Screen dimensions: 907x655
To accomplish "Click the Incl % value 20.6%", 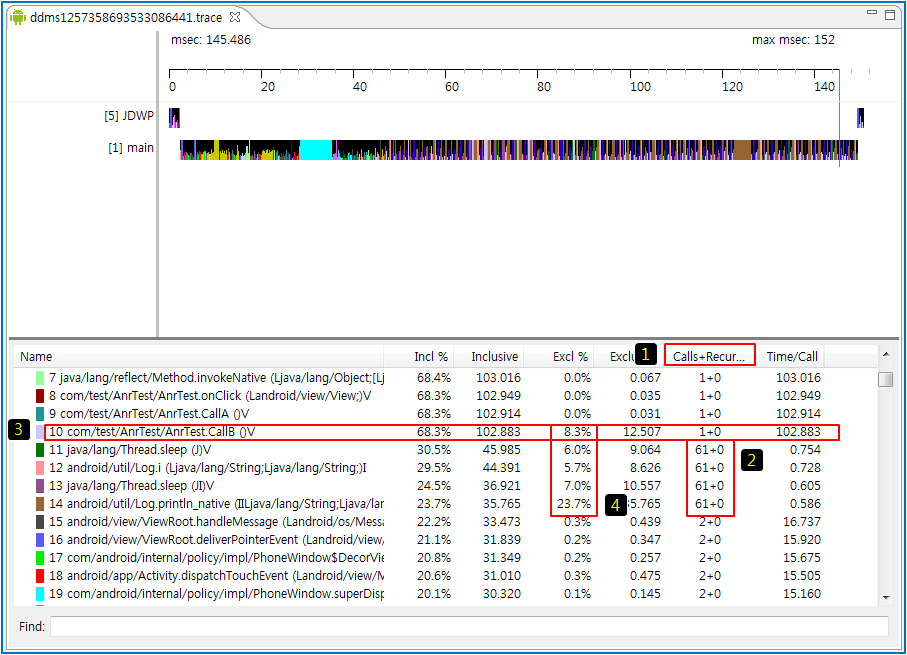I will (x=433, y=575).
